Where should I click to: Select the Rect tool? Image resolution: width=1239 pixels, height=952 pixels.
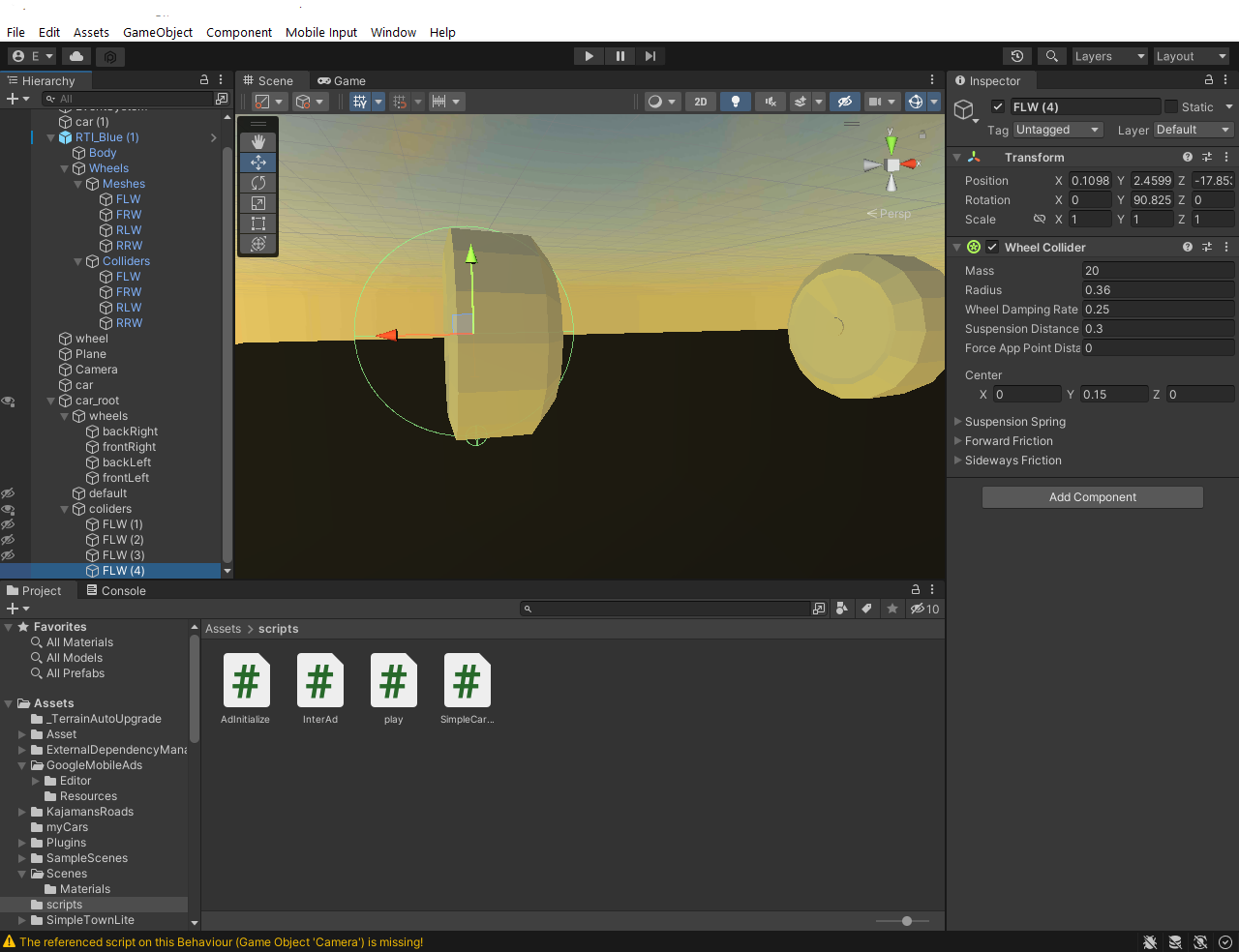(x=258, y=223)
